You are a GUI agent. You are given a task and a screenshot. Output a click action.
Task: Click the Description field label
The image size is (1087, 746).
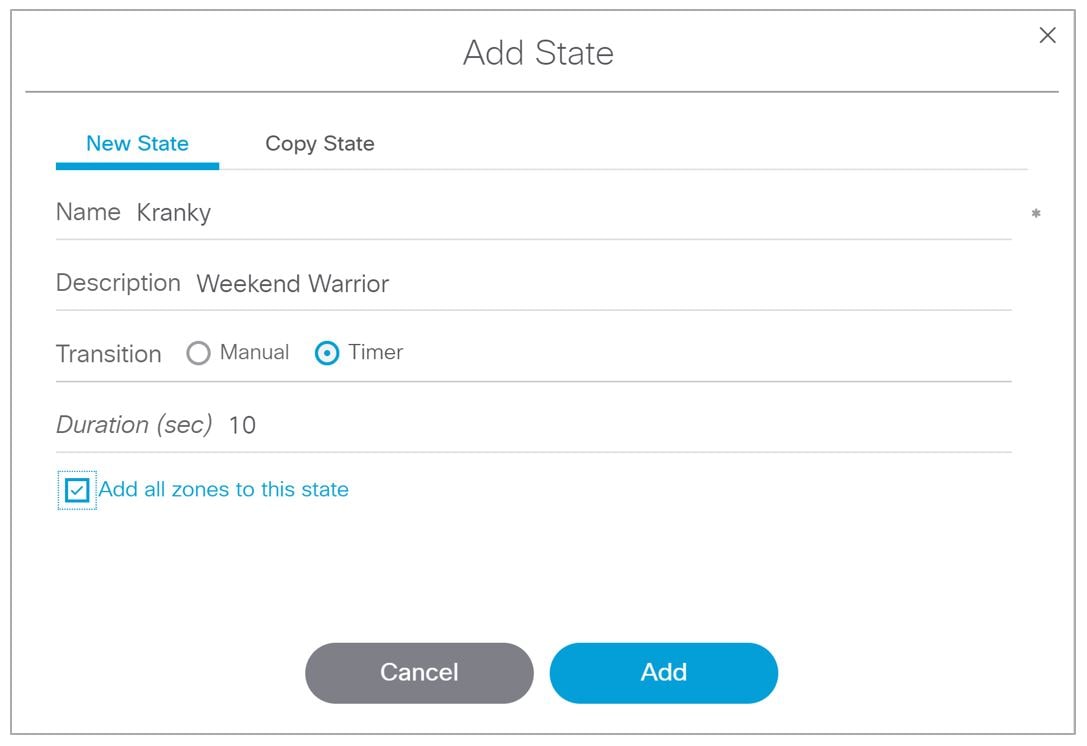tap(119, 283)
